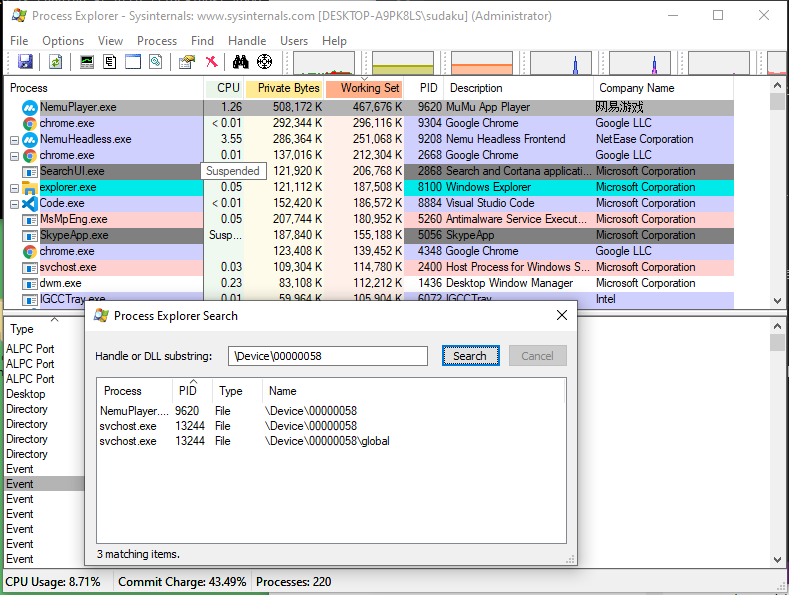
Task: Sort search results by Type column
Action: [237, 391]
